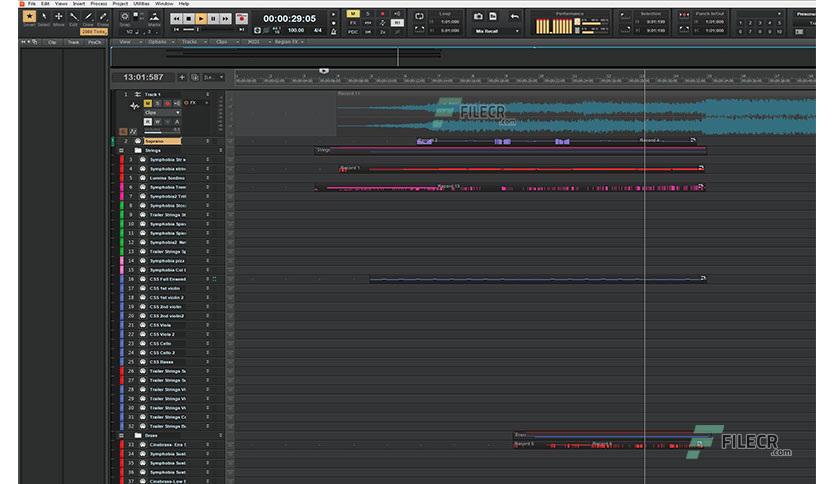
Task: Open the Region FX menu button
Action: 288,42
